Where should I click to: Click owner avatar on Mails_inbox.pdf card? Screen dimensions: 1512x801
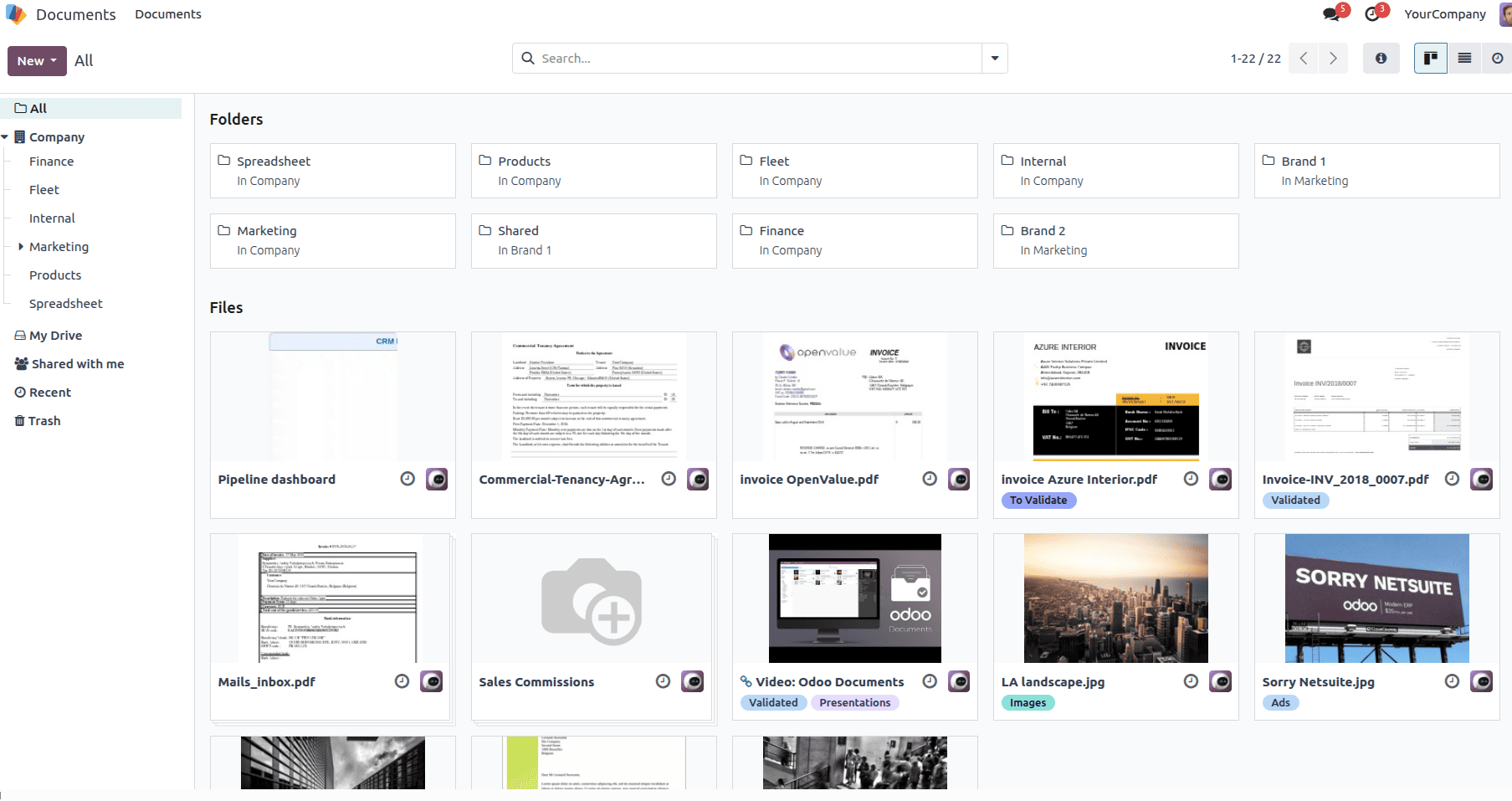(x=432, y=681)
